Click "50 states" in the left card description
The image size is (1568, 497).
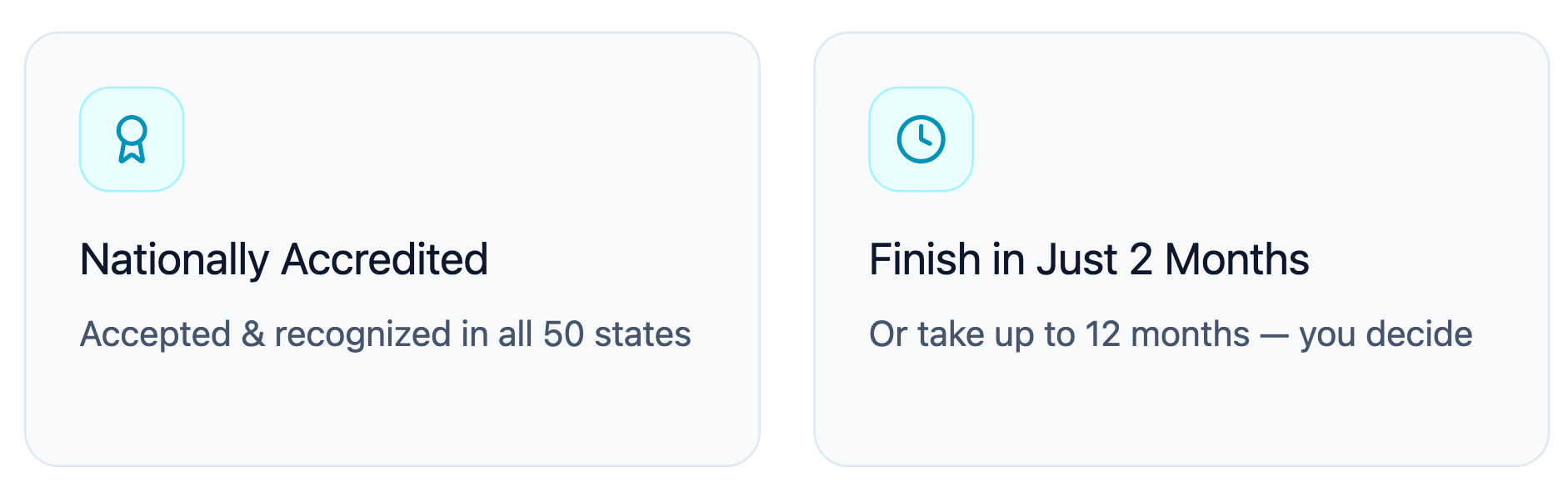click(617, 334)
